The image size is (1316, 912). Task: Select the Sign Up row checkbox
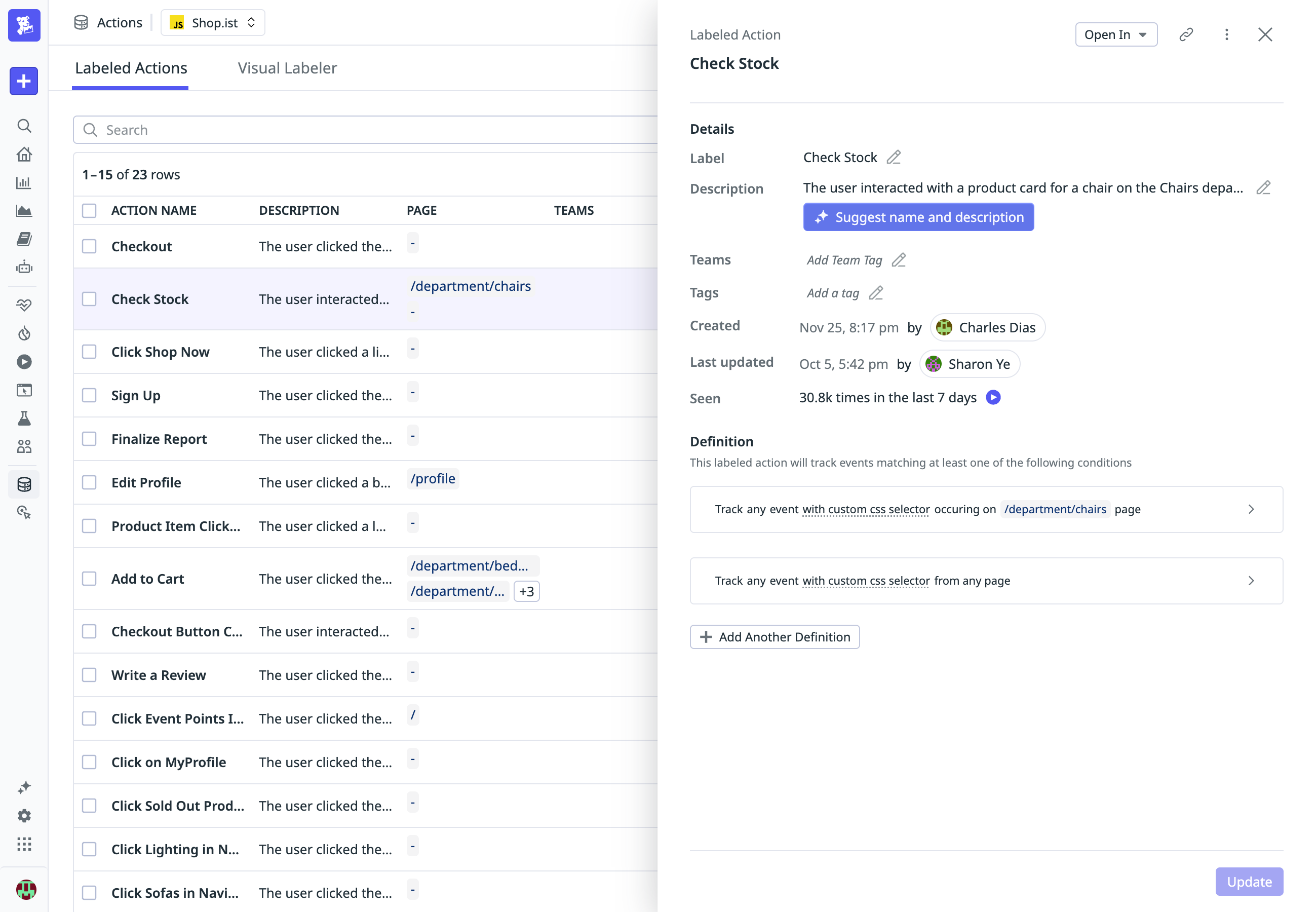point(89,395)
